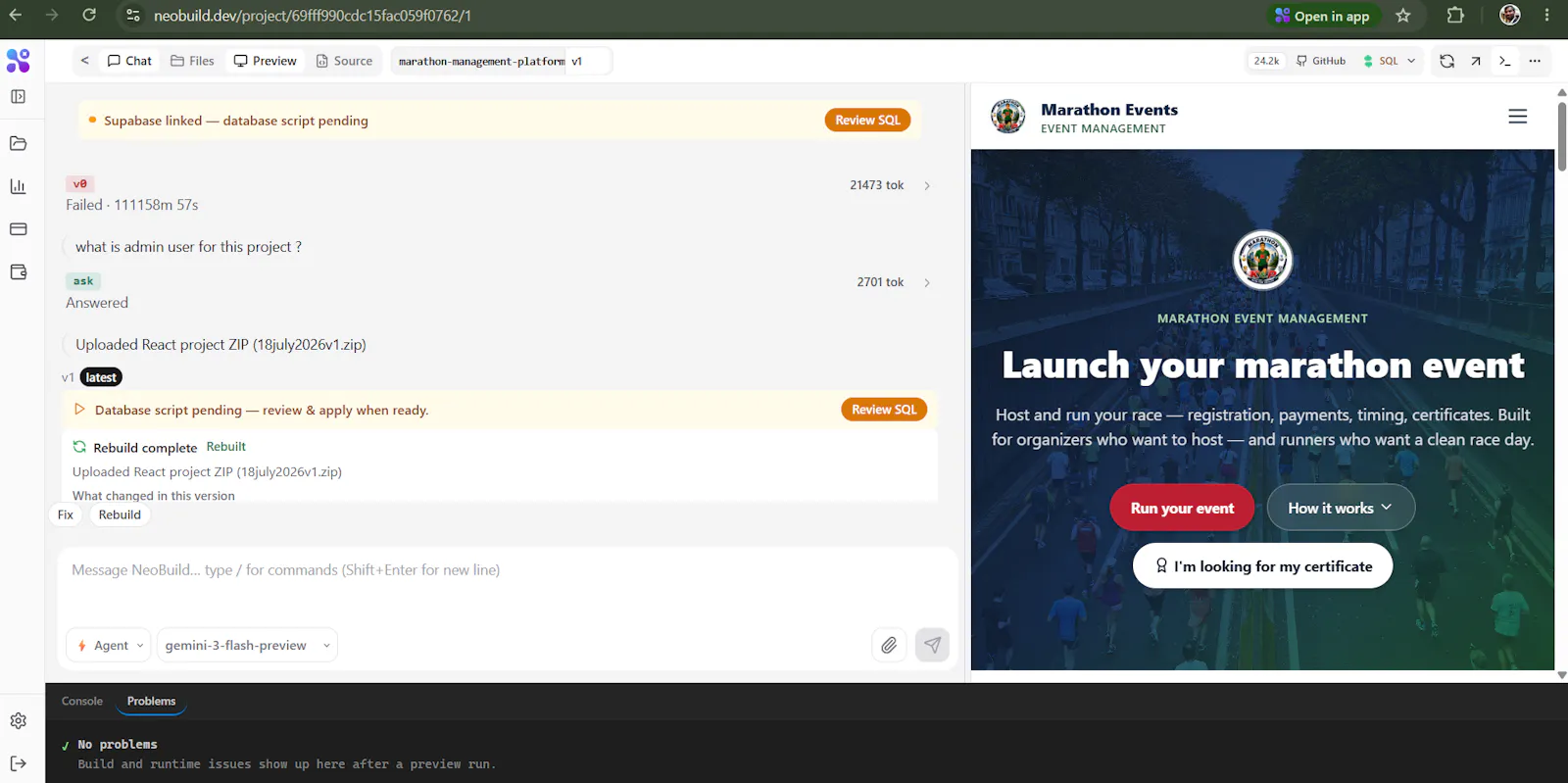Click the Message NeoBuild input field

pyautogui.click(x=508, y=570)
